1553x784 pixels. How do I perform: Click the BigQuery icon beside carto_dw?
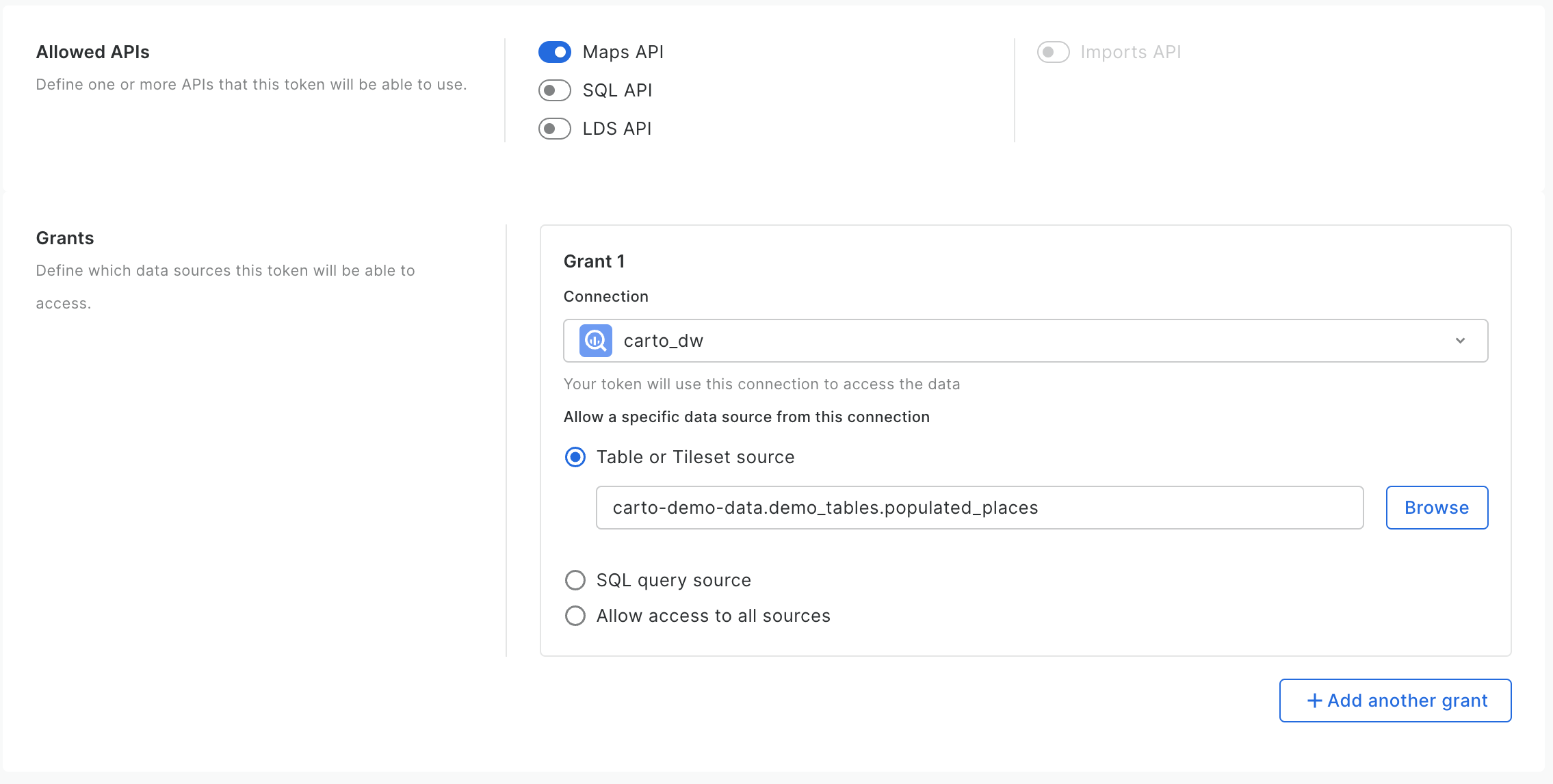tap(595, 341)
